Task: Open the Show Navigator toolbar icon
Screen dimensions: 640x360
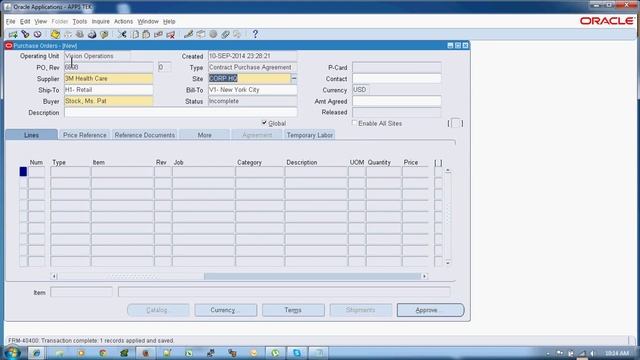Action: click(x=38, y=34)
